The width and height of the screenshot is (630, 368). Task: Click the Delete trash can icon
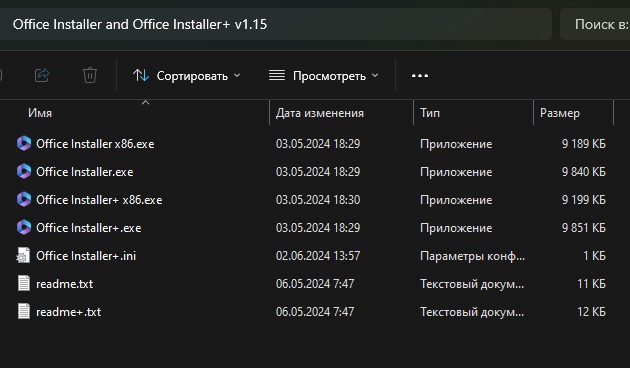coord(90,75)
